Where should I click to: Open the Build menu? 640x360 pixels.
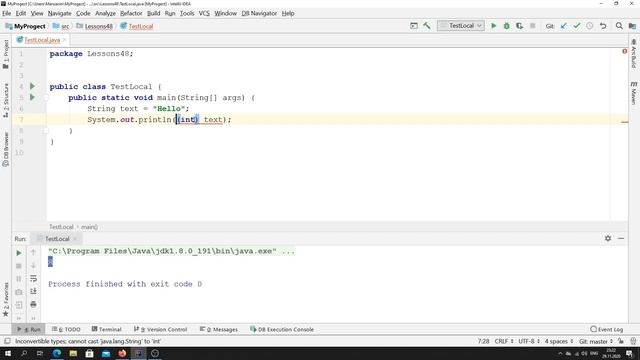point(153,13)
